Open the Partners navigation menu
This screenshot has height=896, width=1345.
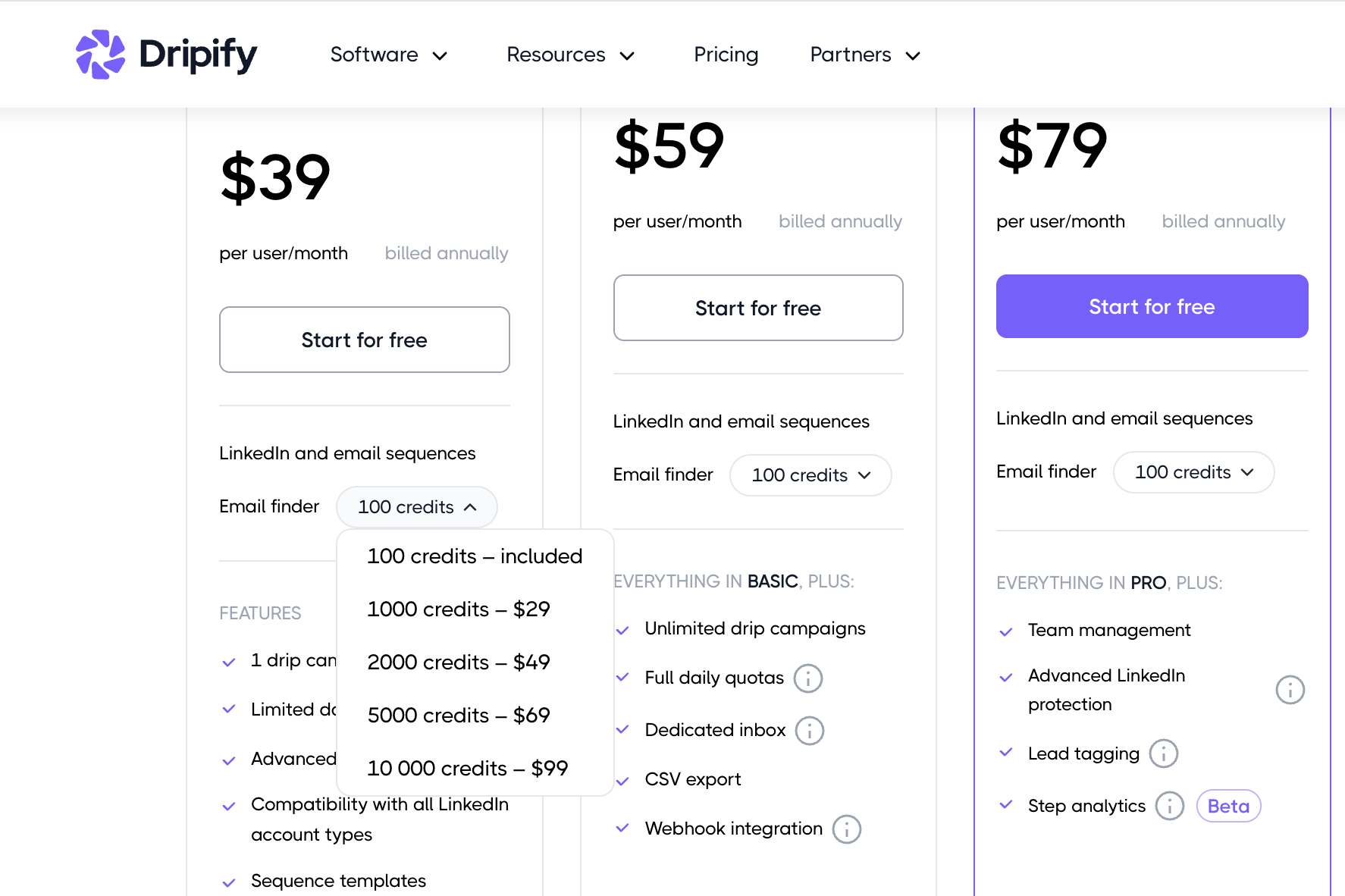[x=865, y=55]
